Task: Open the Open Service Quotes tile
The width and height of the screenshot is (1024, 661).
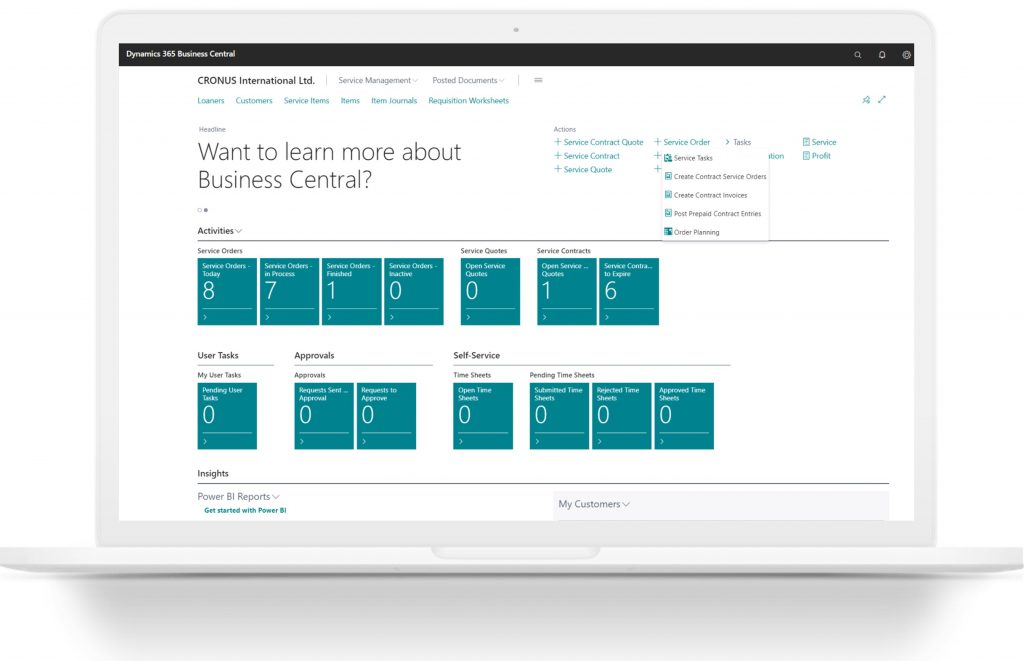Action: 490,291
